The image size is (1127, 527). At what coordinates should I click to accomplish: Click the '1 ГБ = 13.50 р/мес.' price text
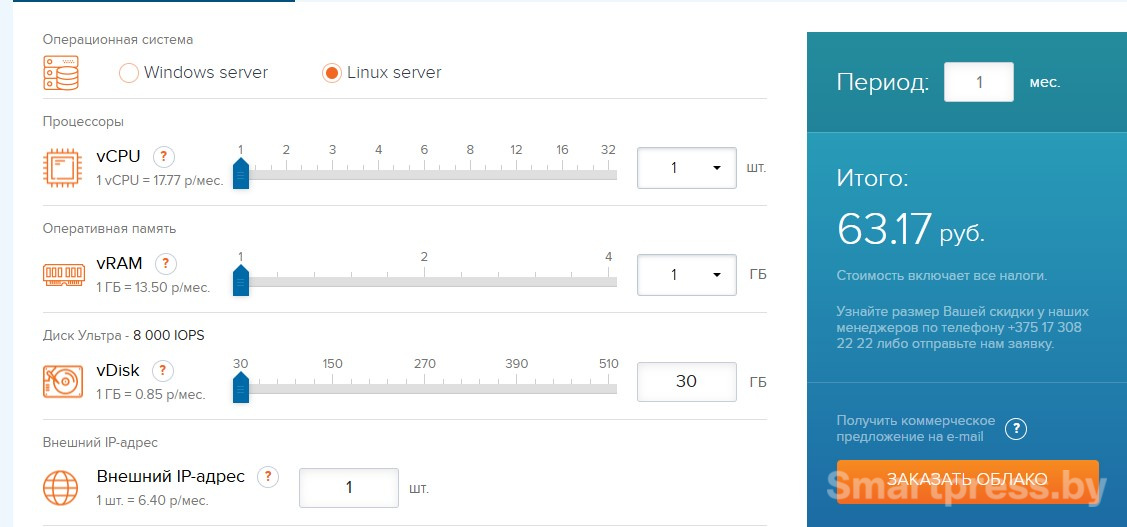pos(153,288)
